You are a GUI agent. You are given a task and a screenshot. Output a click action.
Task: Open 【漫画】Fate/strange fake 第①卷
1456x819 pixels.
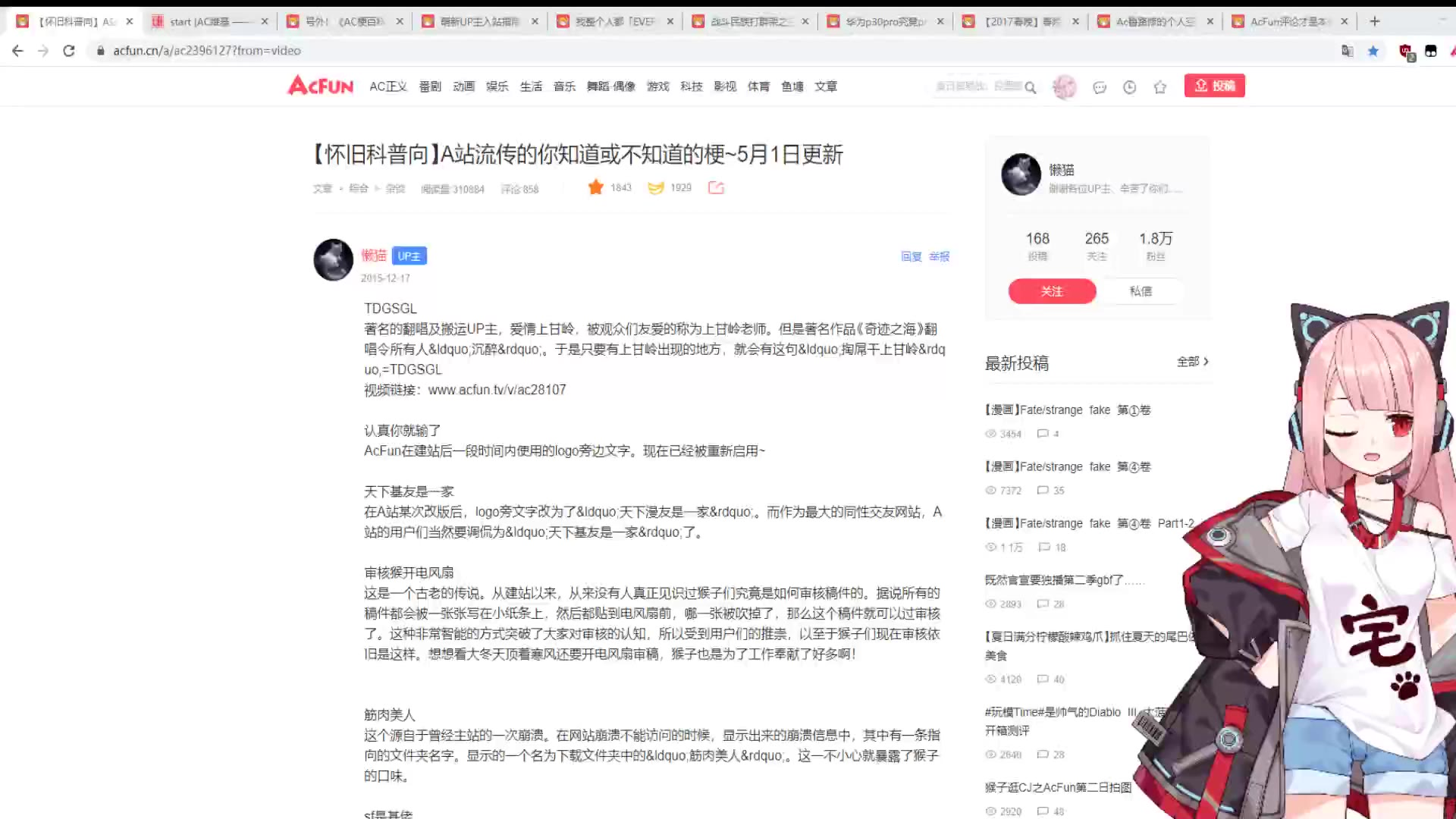[x=1068, y=409]
